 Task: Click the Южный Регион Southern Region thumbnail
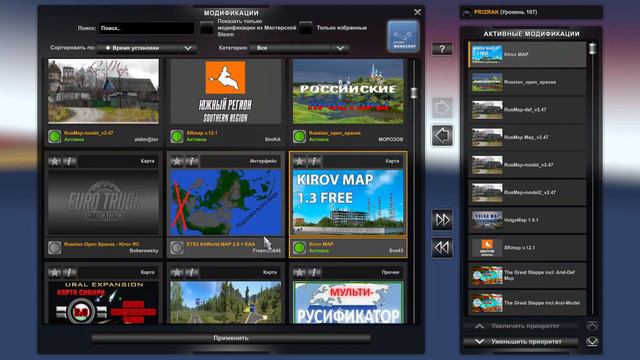[x=226, y=91]
